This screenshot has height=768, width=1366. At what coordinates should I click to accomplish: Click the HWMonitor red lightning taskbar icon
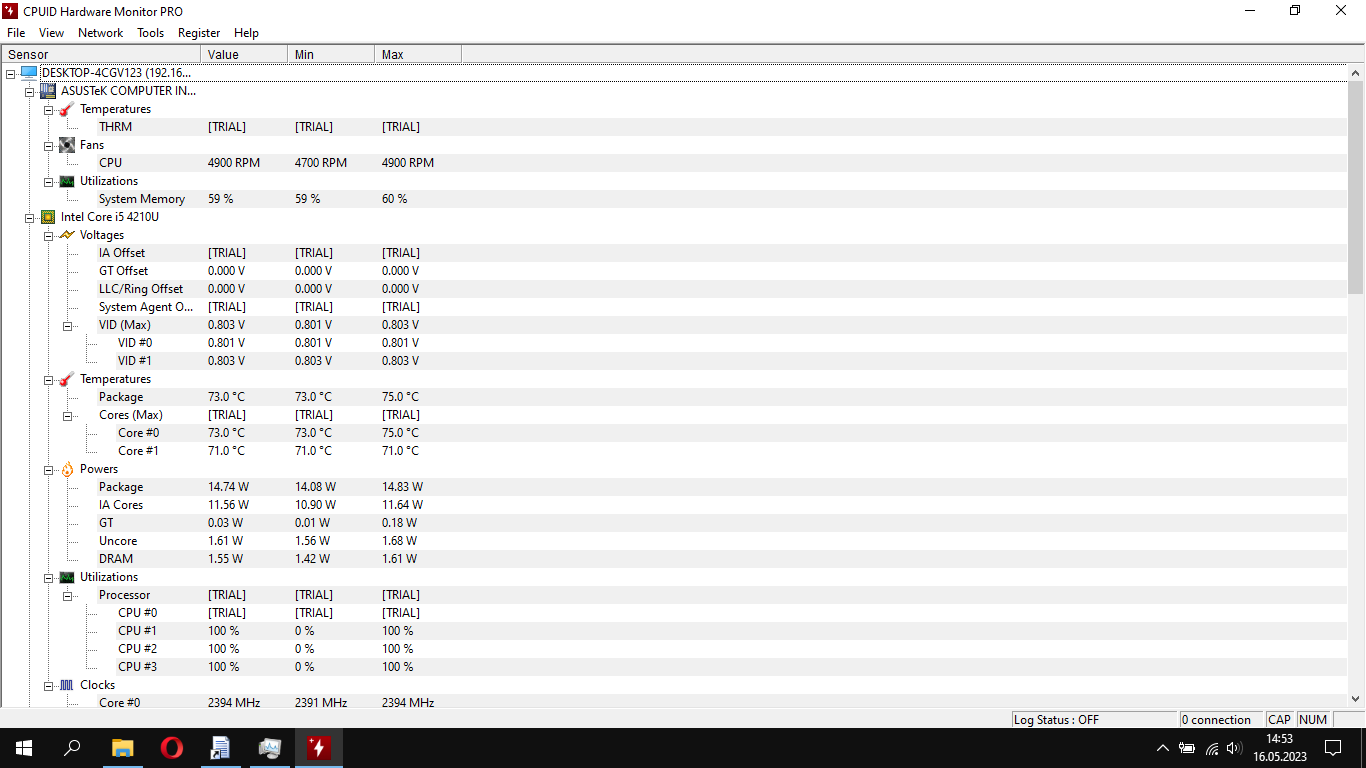tap(319, 748)
